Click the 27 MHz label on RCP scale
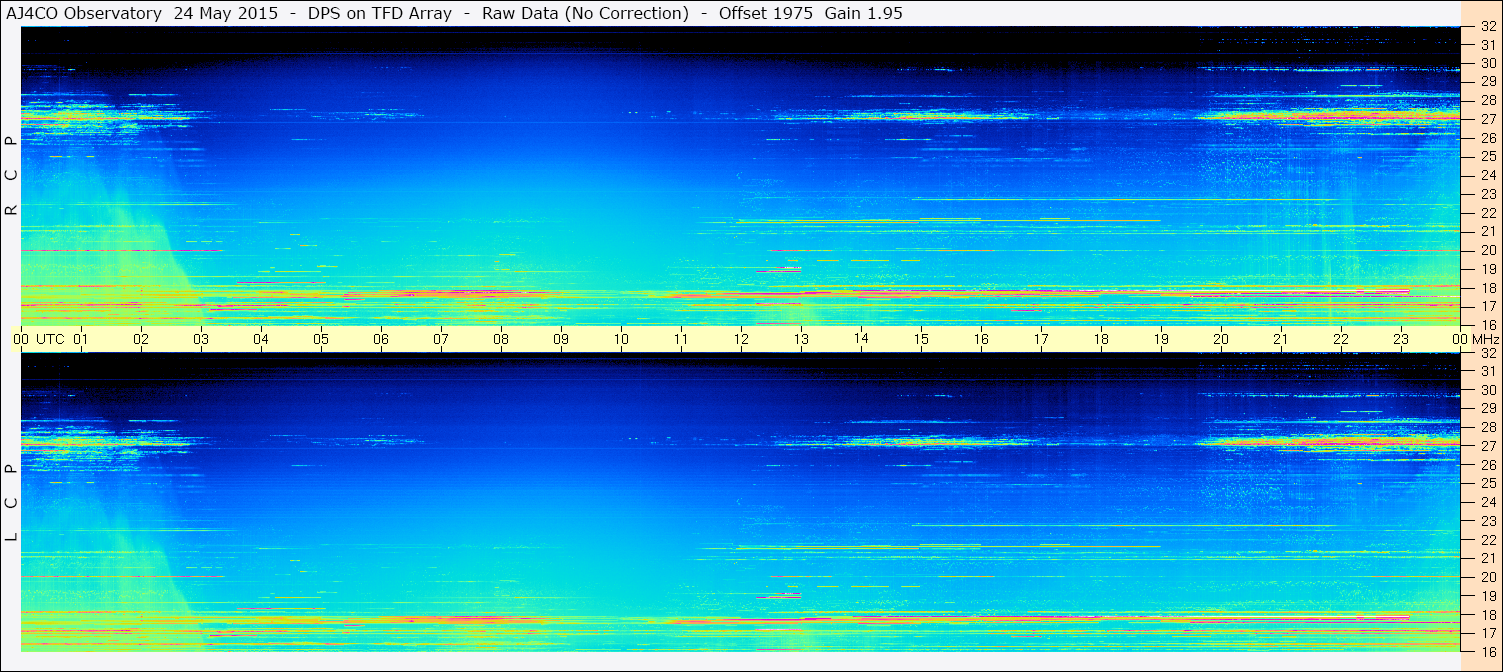 [1487, 119]
